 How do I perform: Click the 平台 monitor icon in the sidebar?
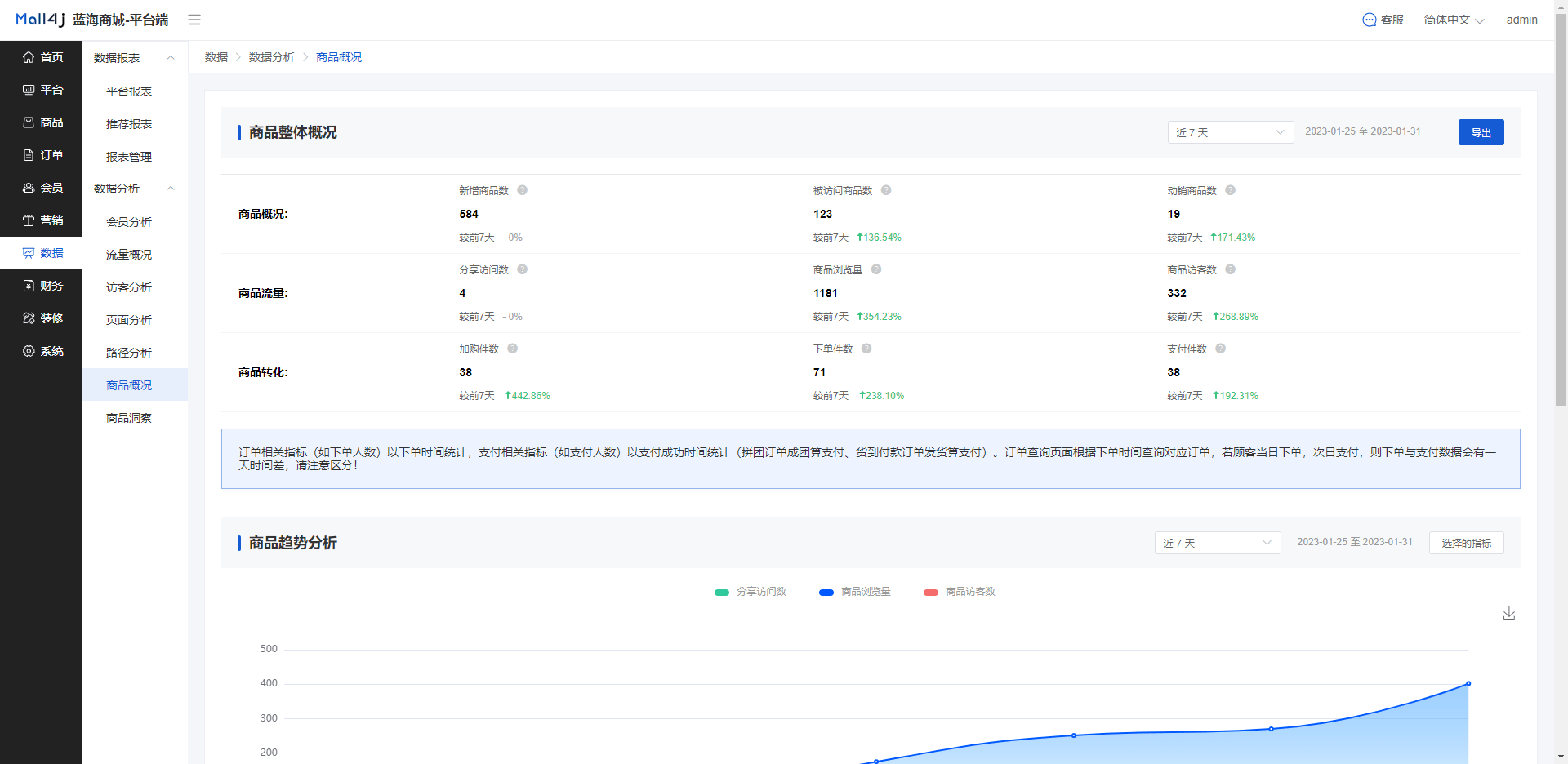[29, 90]
